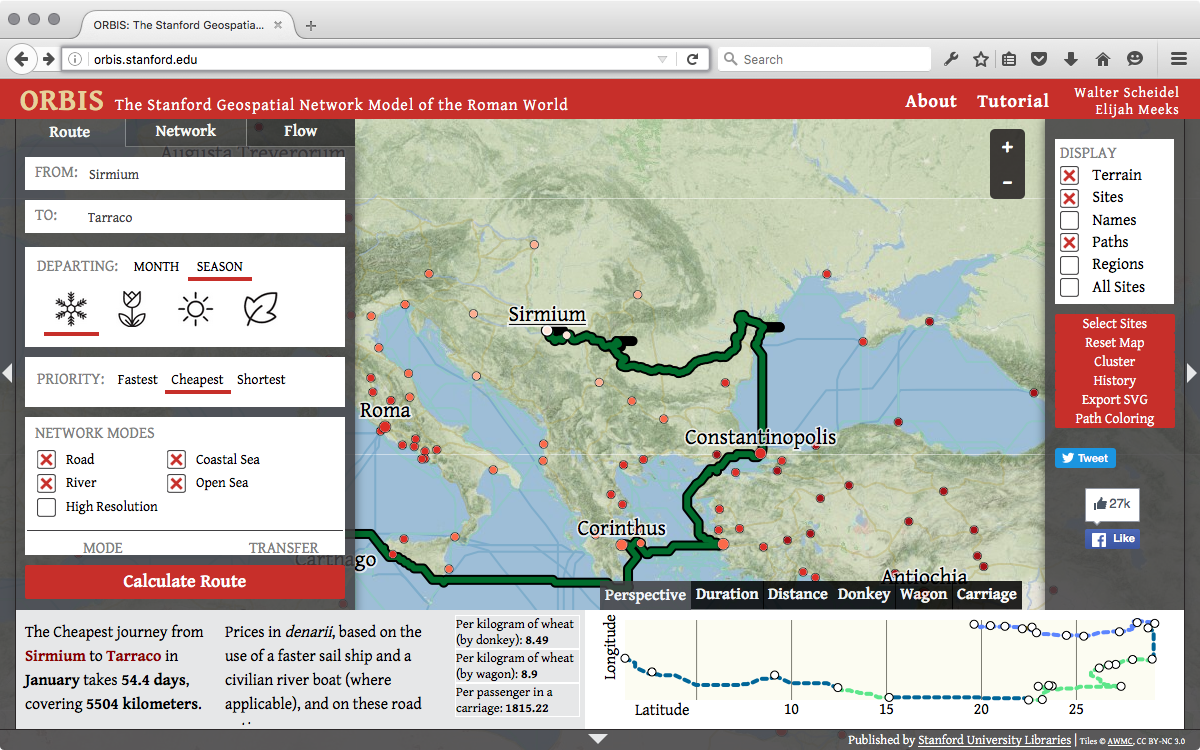The image size is (1200, 750).
Task: Switch to the Flow tab
Action: pos(300,132)
